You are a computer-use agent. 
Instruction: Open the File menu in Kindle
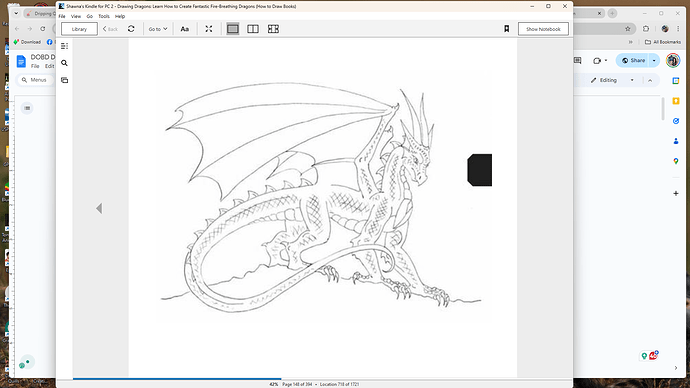[62, 16]
